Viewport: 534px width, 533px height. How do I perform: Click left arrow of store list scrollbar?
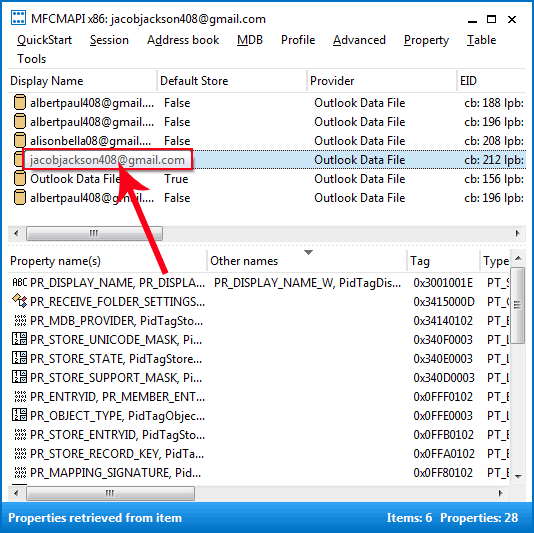[16, 233]
